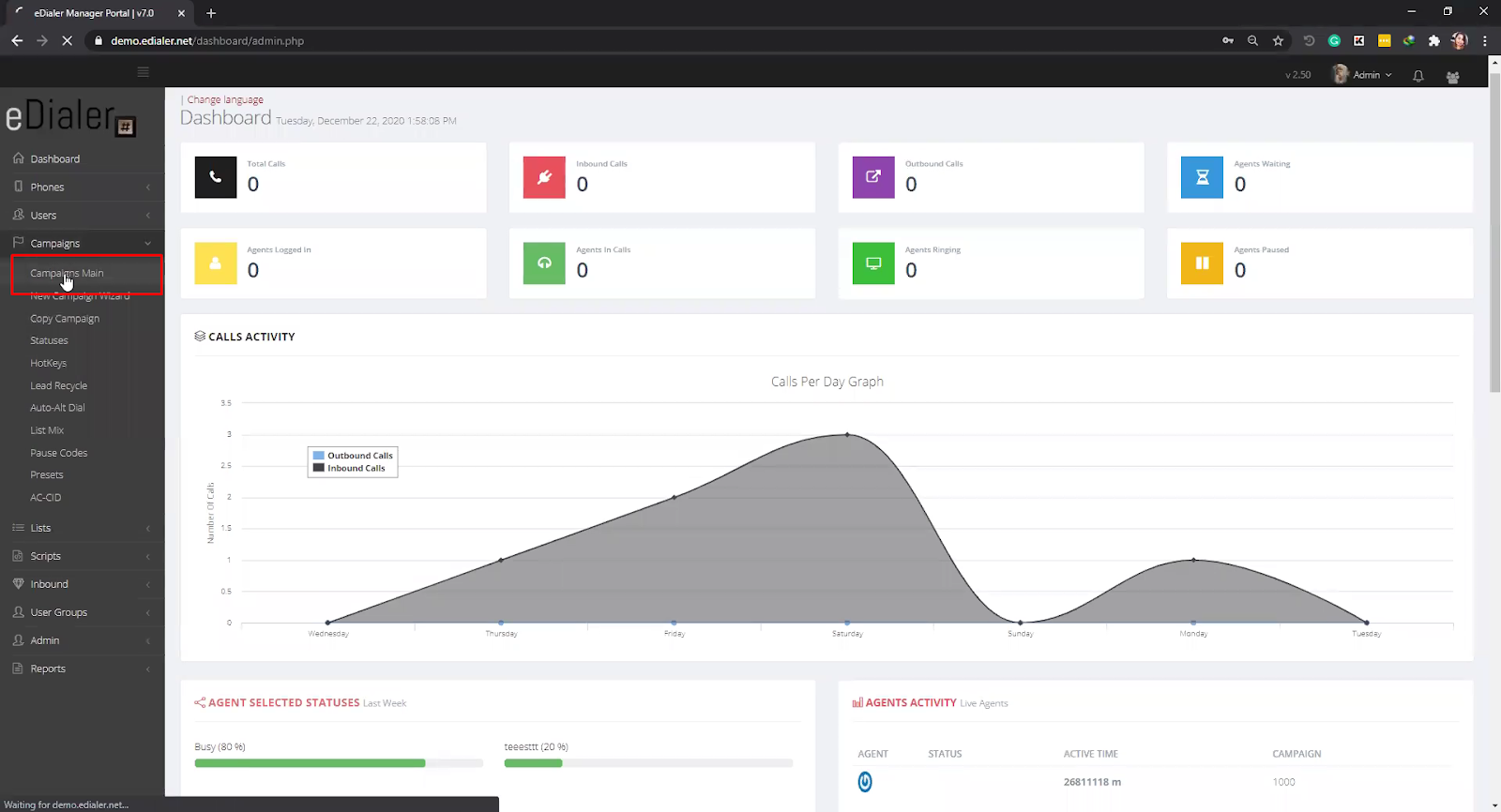1501x812 pixels.
Task: Click the 26811118 m active time
Action: tap(1092, 782)
